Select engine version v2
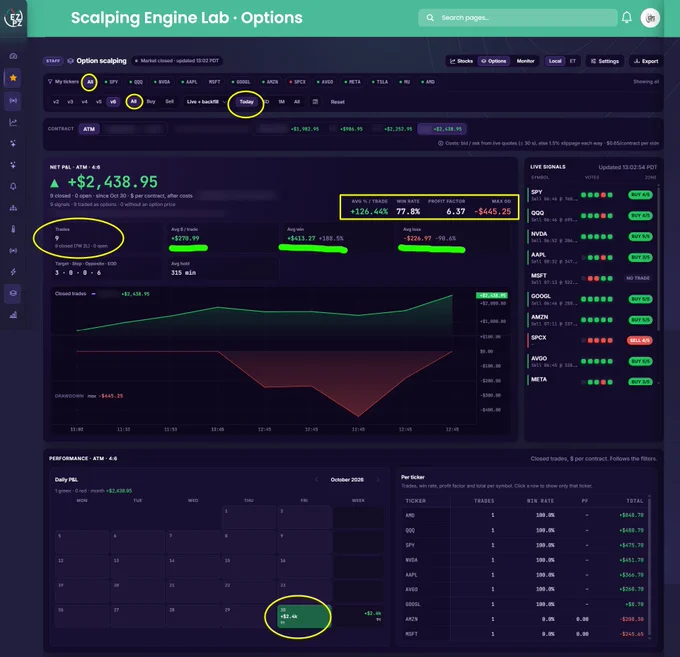Image resolution: width=680 pixels, height=657 pixels. coord(56,102)
